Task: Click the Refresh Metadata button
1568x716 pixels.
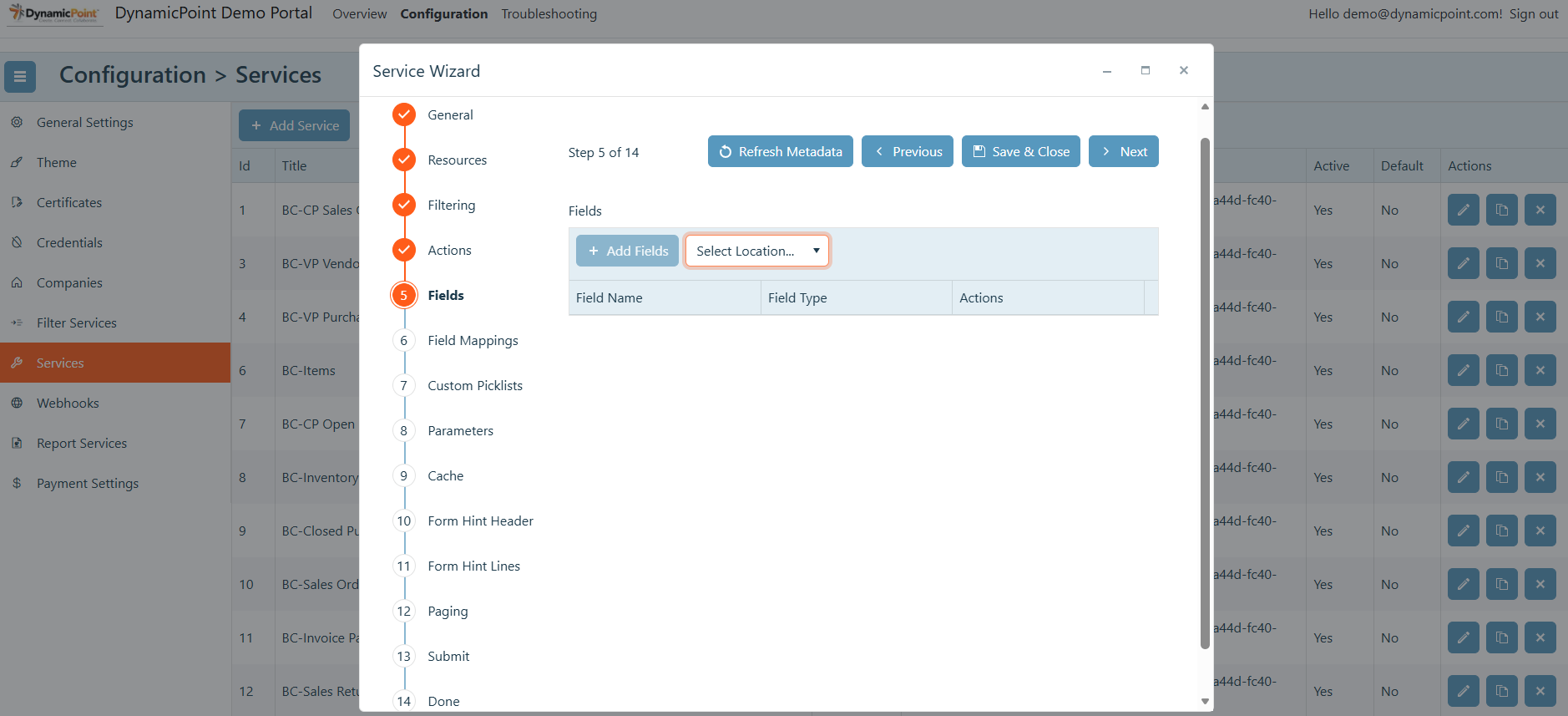Action: (x=781, y=151)
